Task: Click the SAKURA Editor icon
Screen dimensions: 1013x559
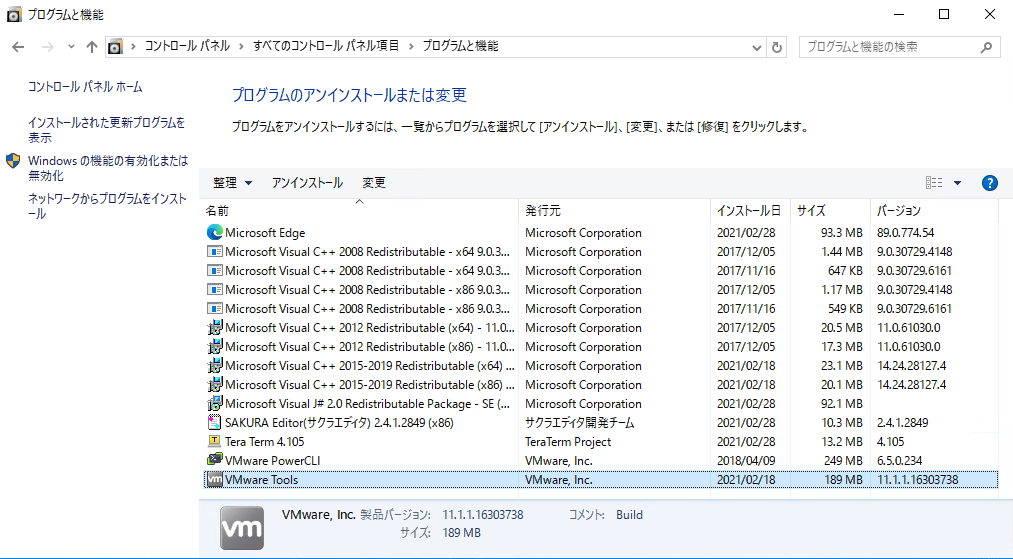Action: coord(214,423)
